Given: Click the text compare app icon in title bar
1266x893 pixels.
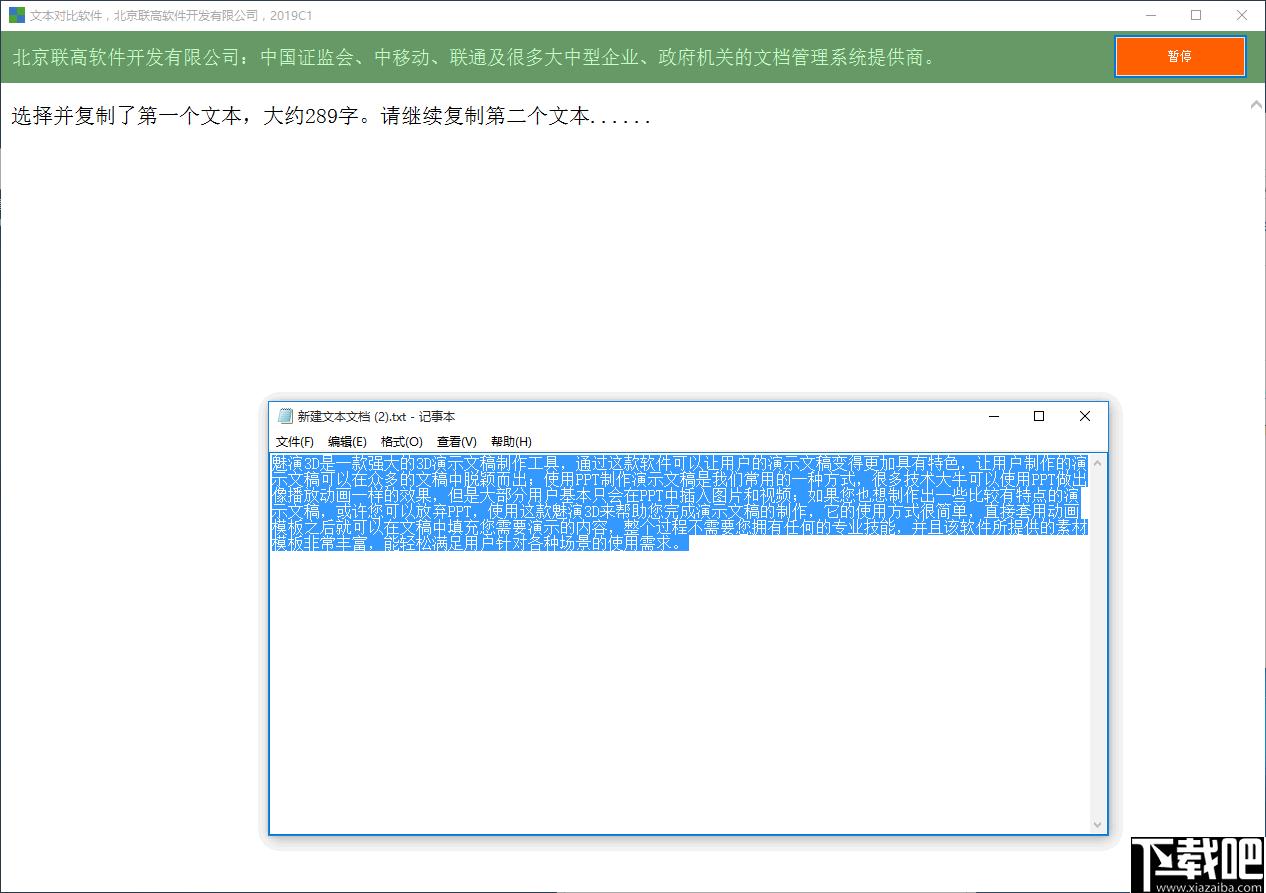Looking at the screenshot, I should (17, 15).
